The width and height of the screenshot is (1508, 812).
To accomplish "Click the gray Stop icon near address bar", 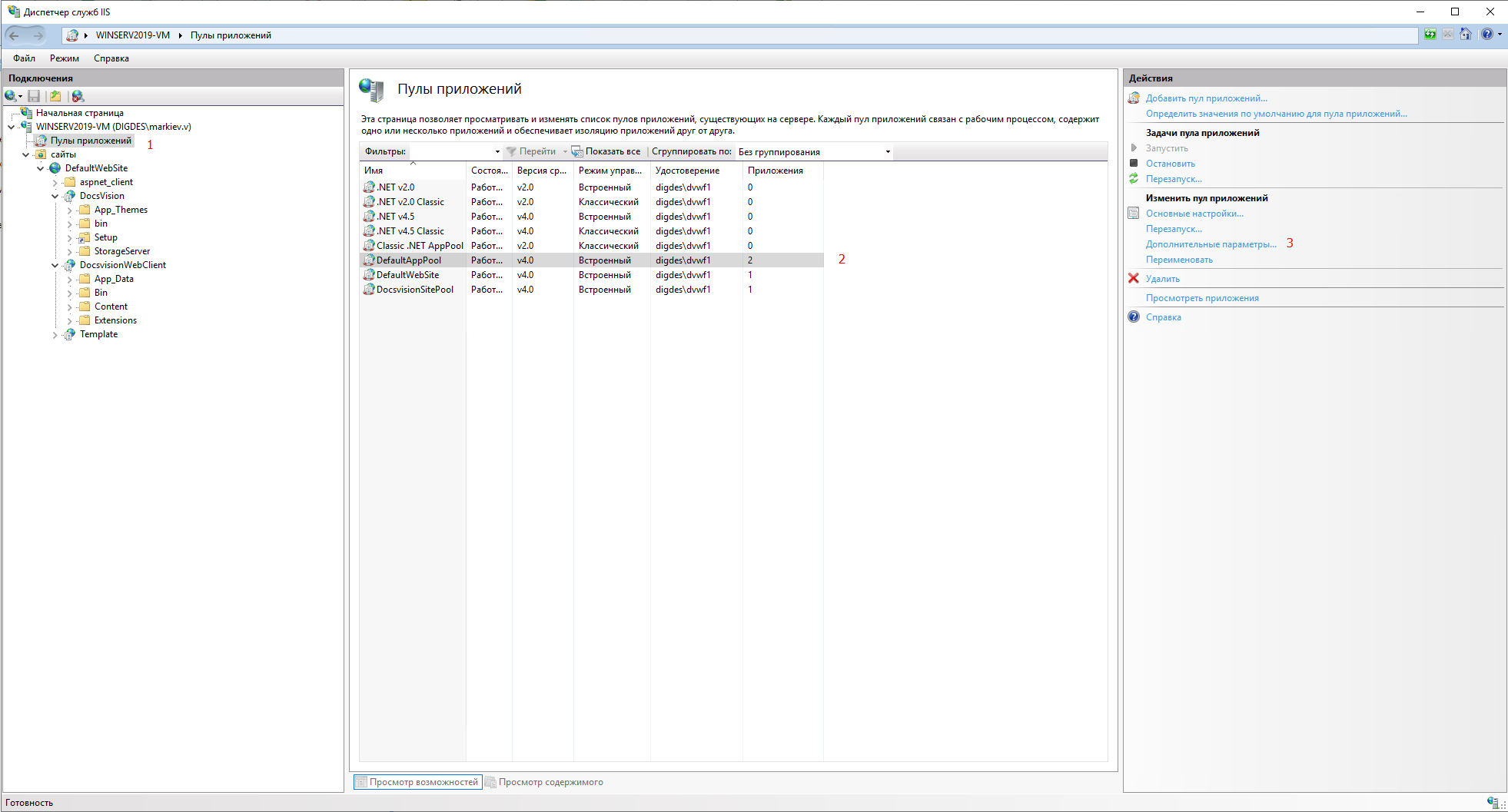I will 1448,35.
